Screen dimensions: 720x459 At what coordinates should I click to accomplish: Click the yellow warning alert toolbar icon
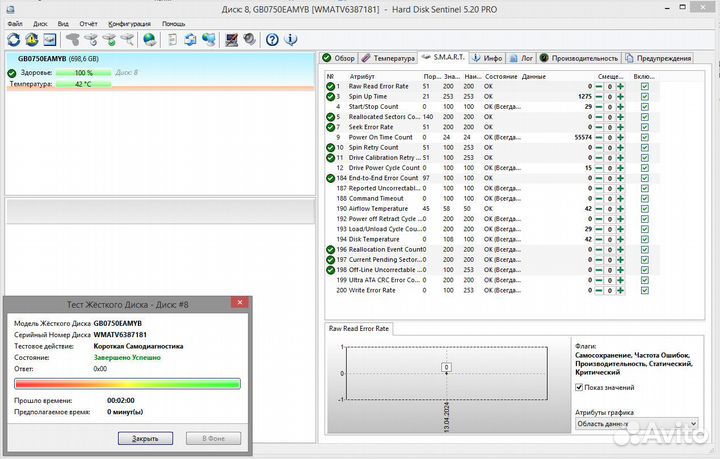tap(32, 40)
